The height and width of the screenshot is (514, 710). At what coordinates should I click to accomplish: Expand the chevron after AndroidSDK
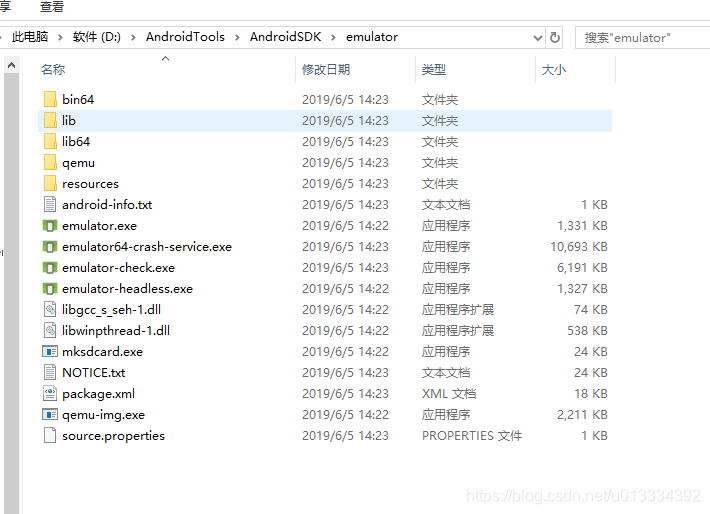(333, 37)
